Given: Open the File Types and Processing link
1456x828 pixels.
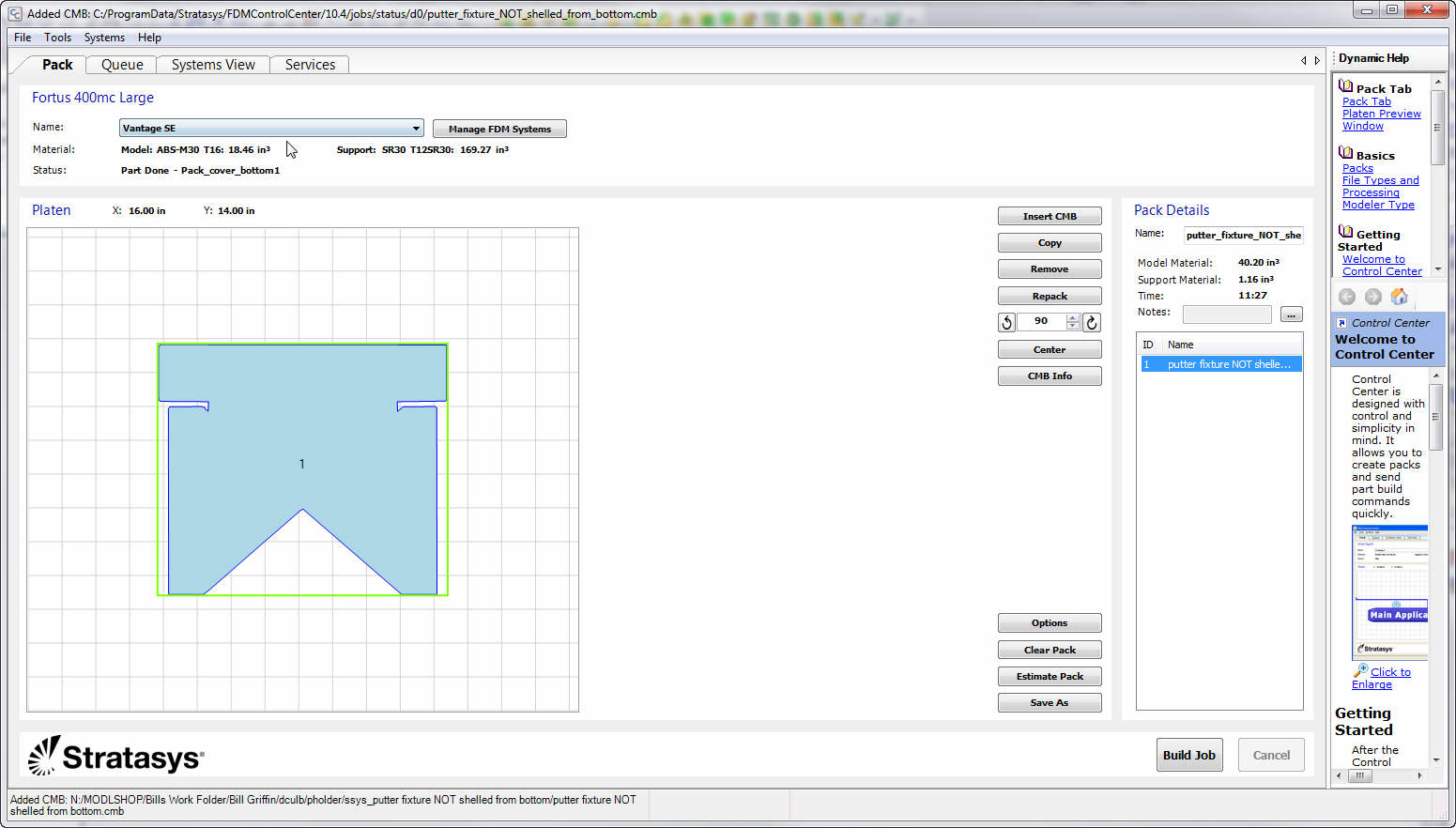Looking at the screenshot, I should pyautogui.click(x=1380, y=186).
